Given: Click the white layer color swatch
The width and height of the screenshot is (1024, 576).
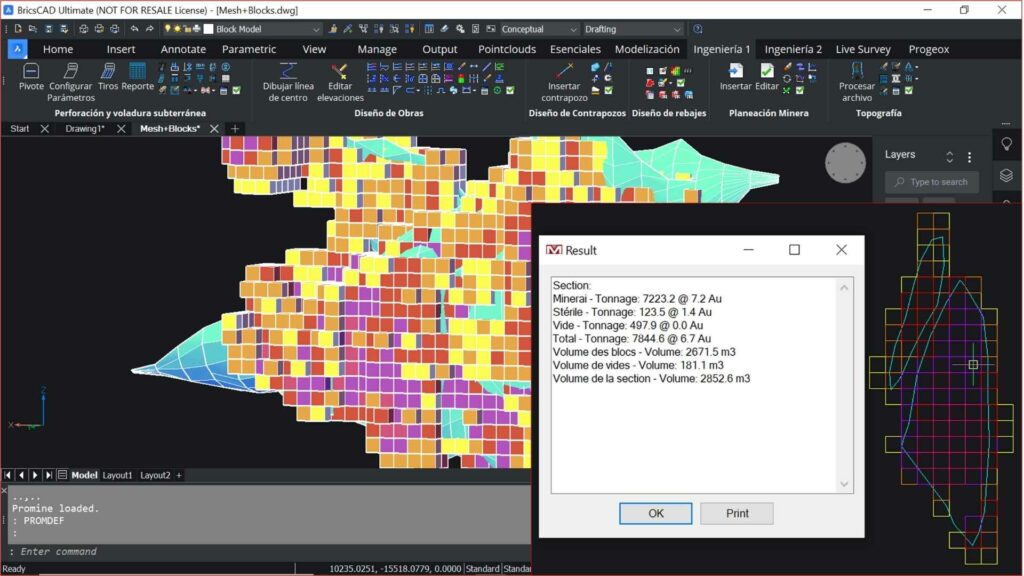Looking at the screenshot, I should [209, 29].
